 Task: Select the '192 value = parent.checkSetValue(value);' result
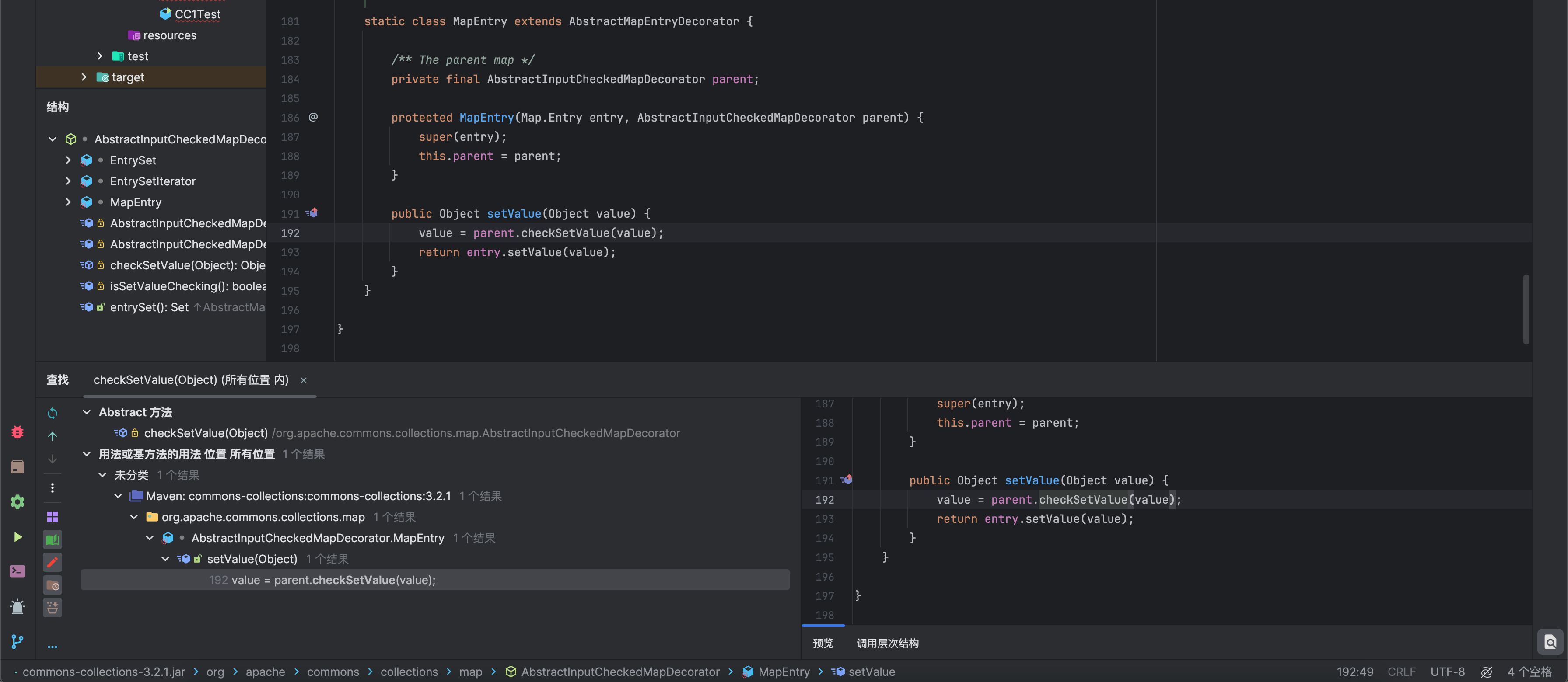pyautogui.click(x=434, y=580)
